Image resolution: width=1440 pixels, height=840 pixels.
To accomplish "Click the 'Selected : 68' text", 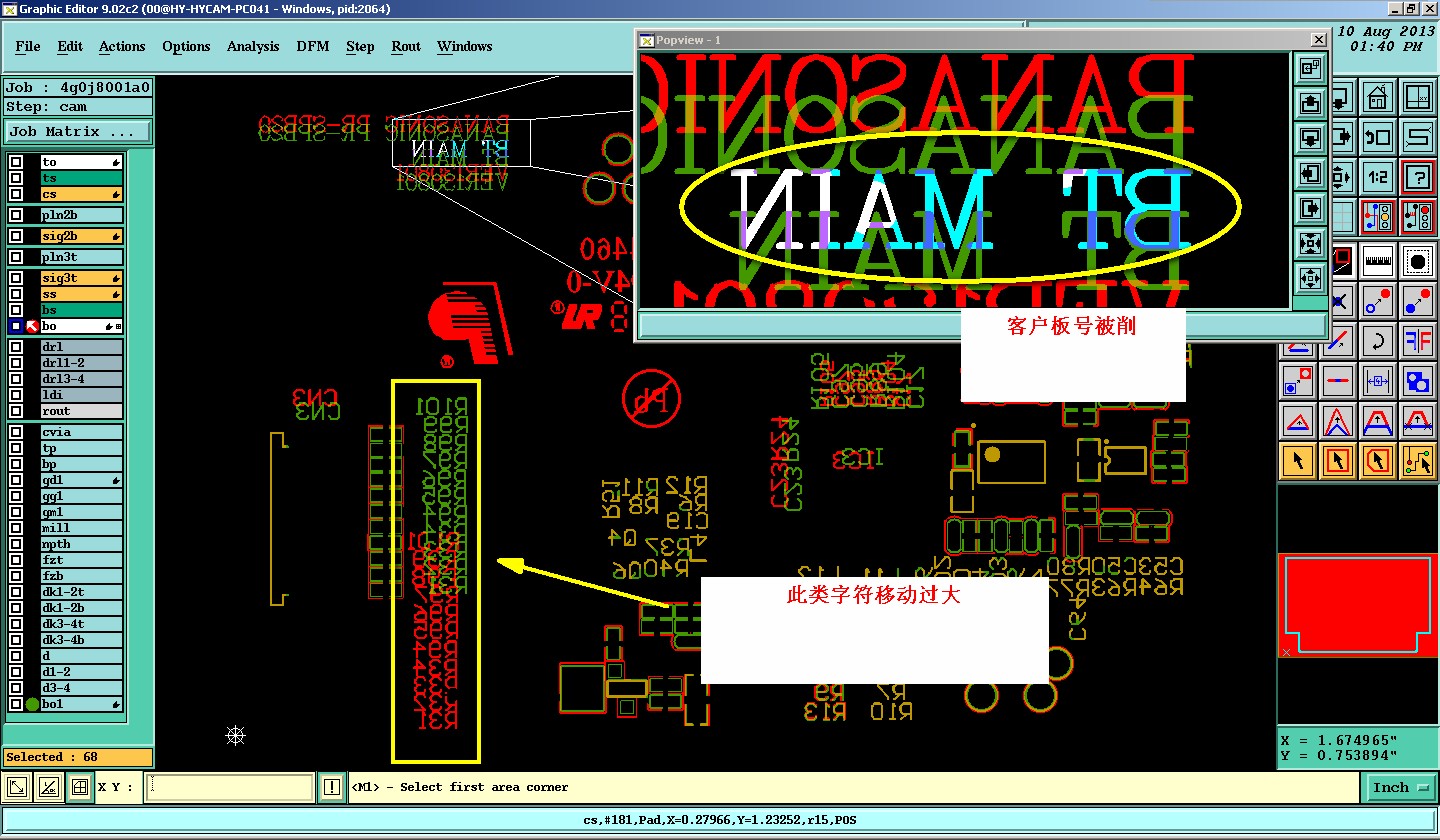I will coord(52,757).
